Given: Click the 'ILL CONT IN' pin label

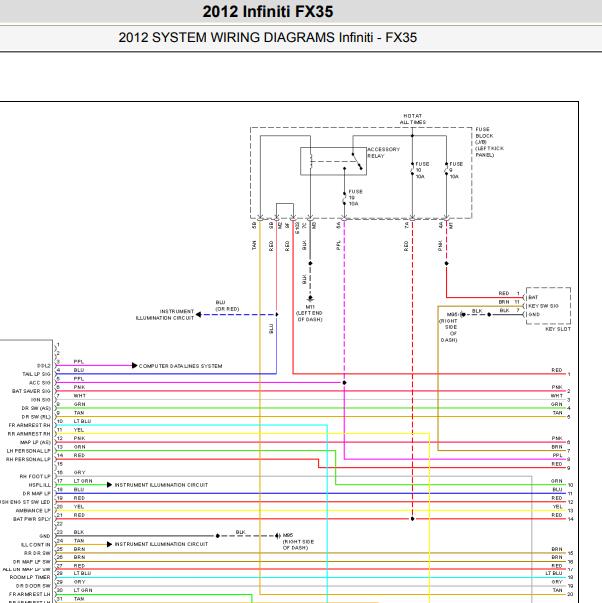Looking at the screenshot, I should [35, 545].
